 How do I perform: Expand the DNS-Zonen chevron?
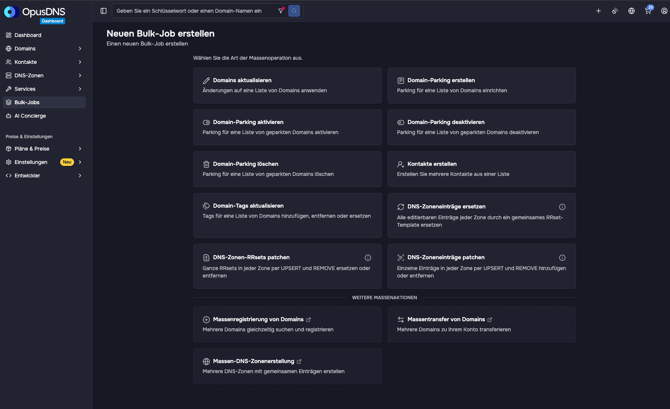pos(80,75)
